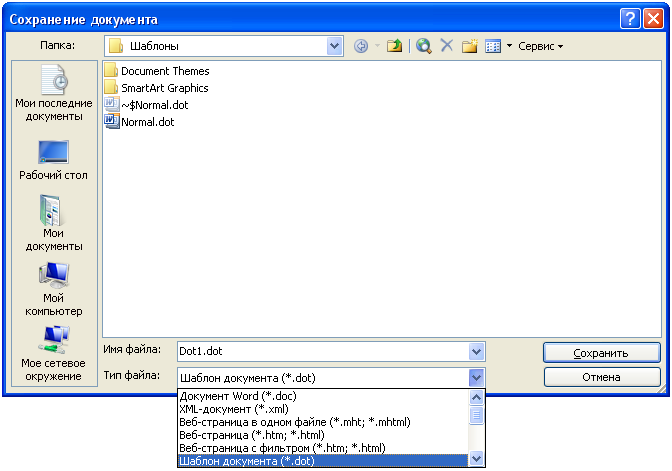The height and width of the screenshot is (471, 672).
Task: Select the SmartArt Graphics folder
Action: [156, 88]
